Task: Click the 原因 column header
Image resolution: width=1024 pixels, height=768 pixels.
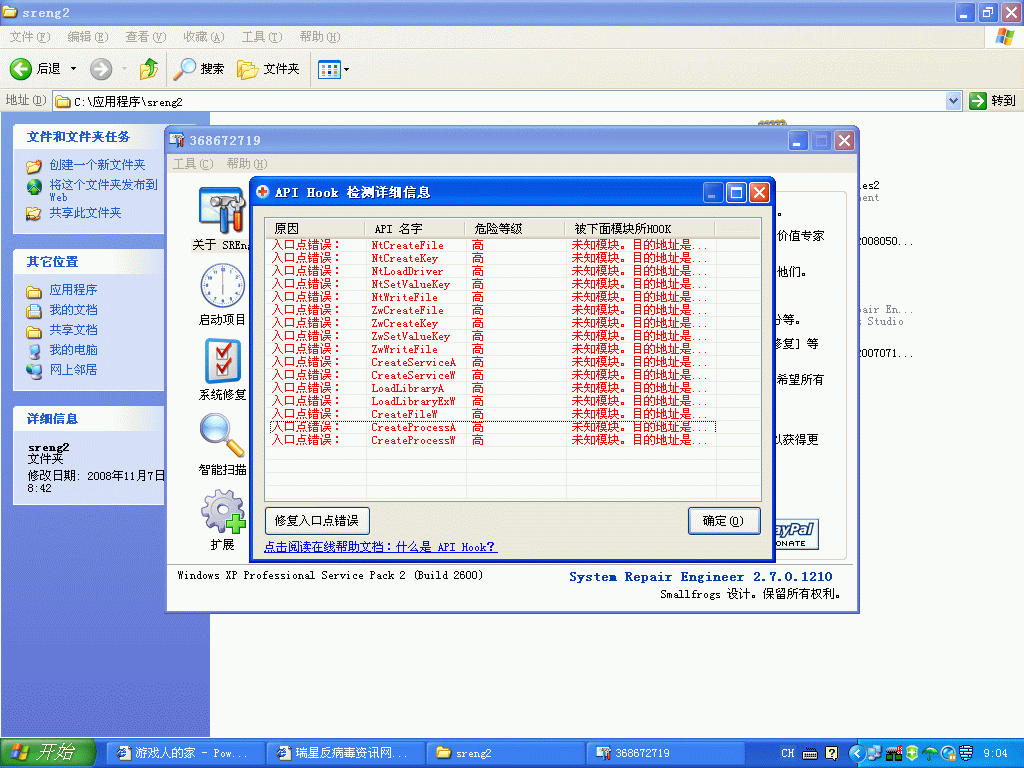Action: (315, 229)
